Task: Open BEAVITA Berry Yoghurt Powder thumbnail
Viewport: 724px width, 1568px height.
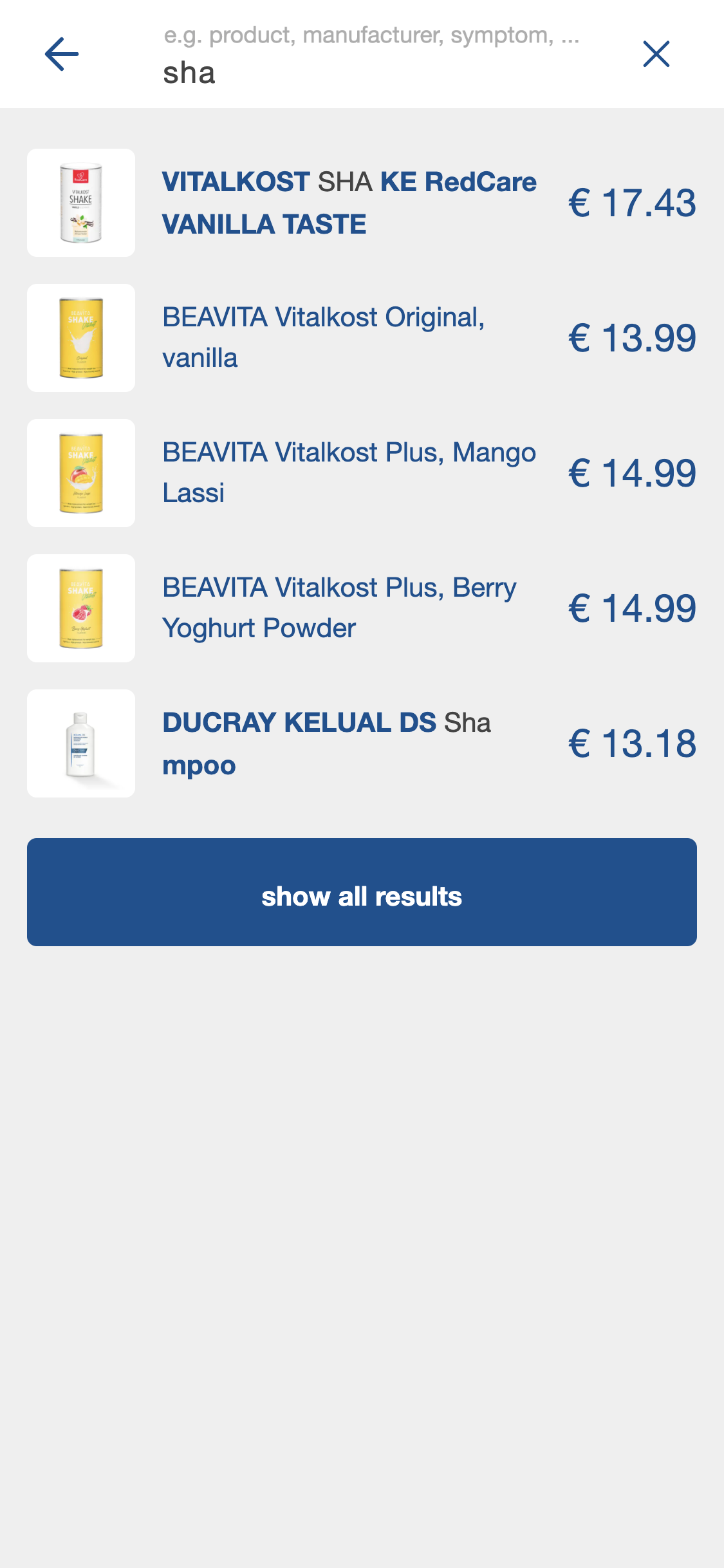Action: click(x=81, y=608)
